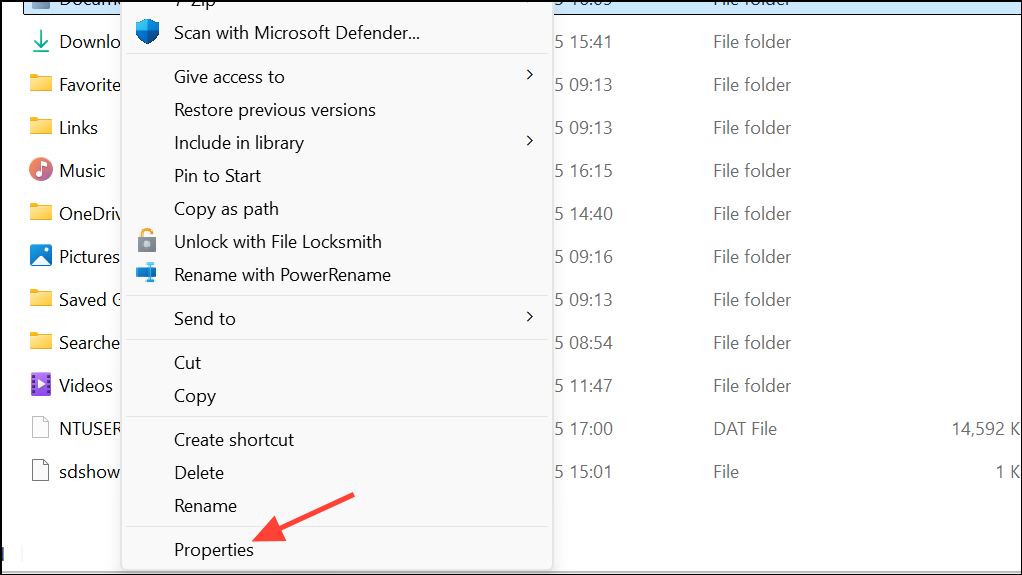This screenshot has height=575, width=1022.
Task: Select Cut in the context menu
Action: (187, 362)
